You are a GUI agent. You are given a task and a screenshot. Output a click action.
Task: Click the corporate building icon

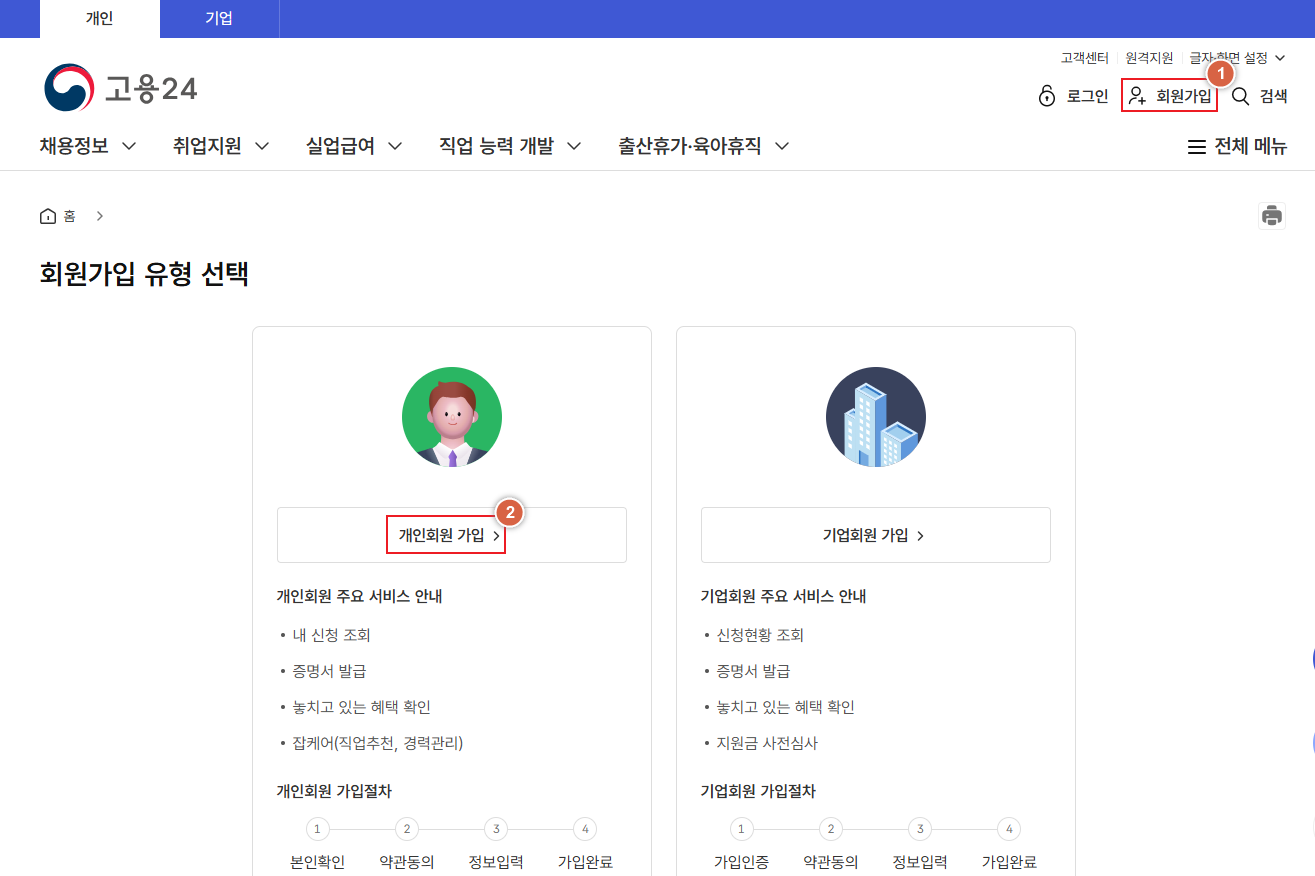coord(876,416)
